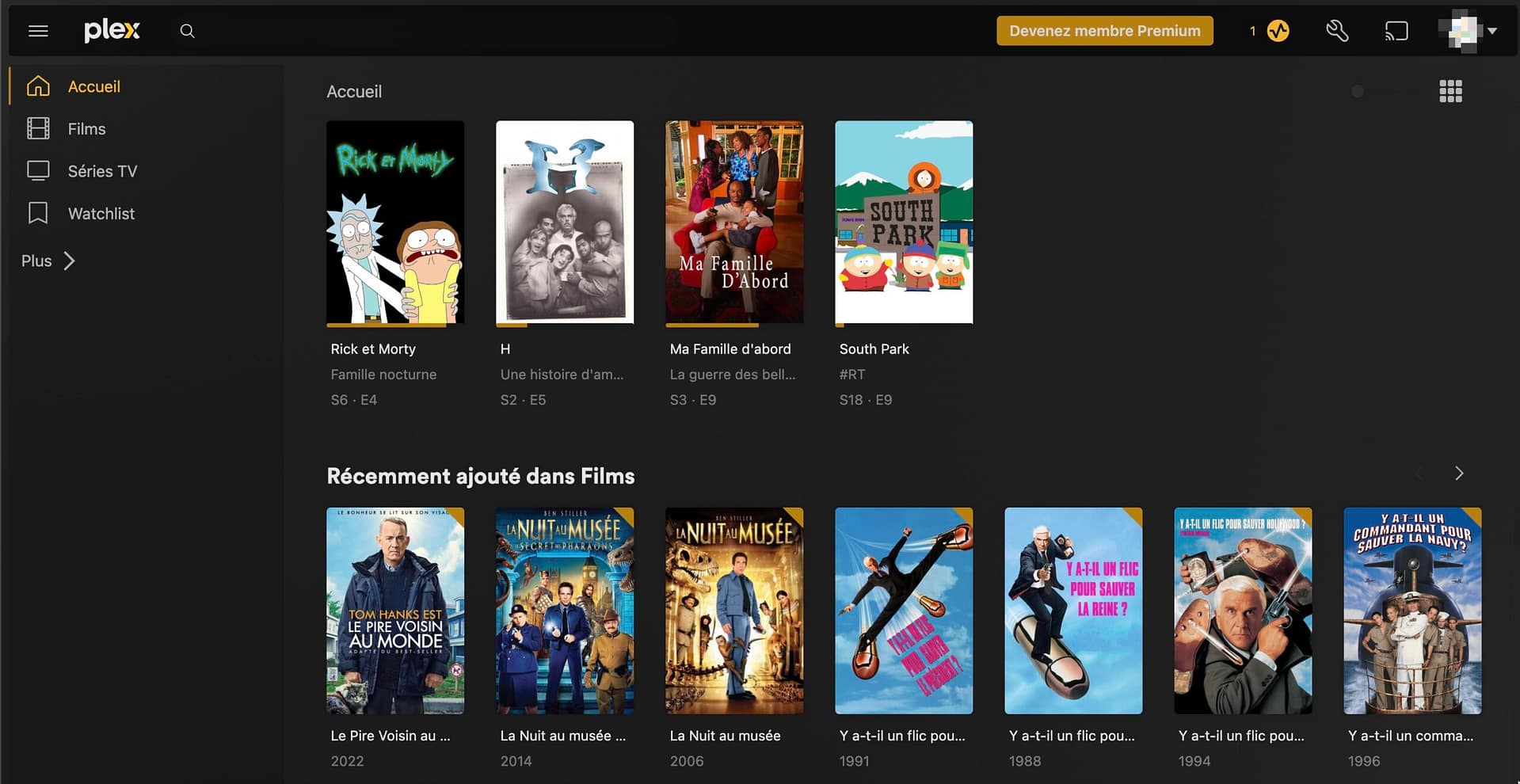Click the Watchlist bookmark icon
Viewport: 1520px width, 784px height.
tap(38, 213)
